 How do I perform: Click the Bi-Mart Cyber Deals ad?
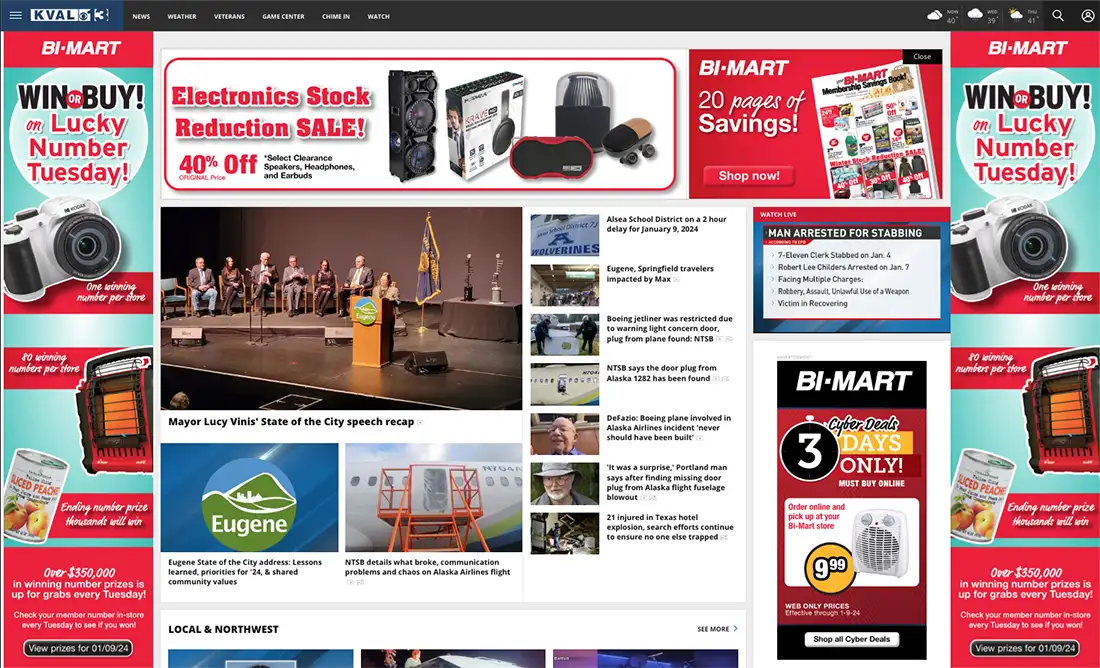[x=852, y=510]
